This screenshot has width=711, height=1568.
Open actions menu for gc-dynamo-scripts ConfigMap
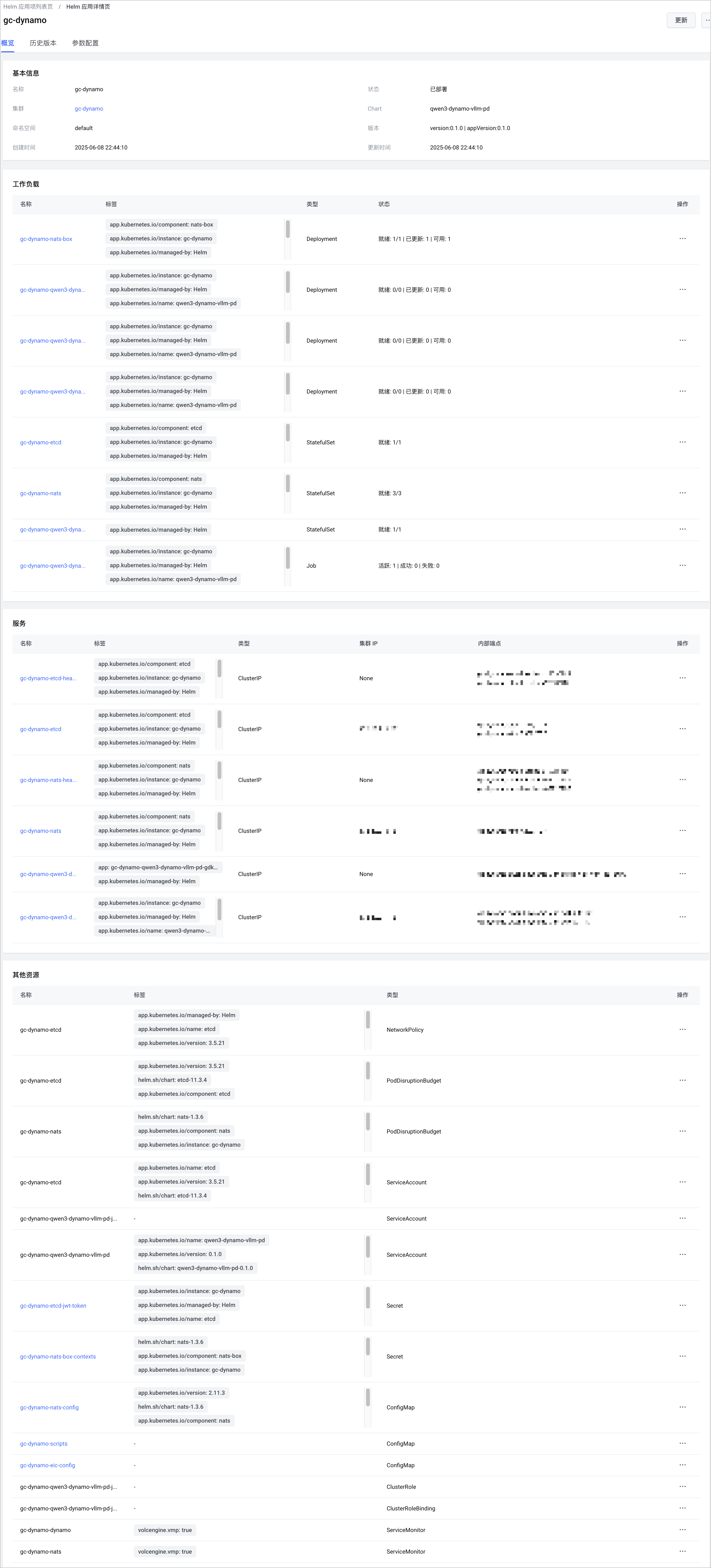(x=682, y=1443)
